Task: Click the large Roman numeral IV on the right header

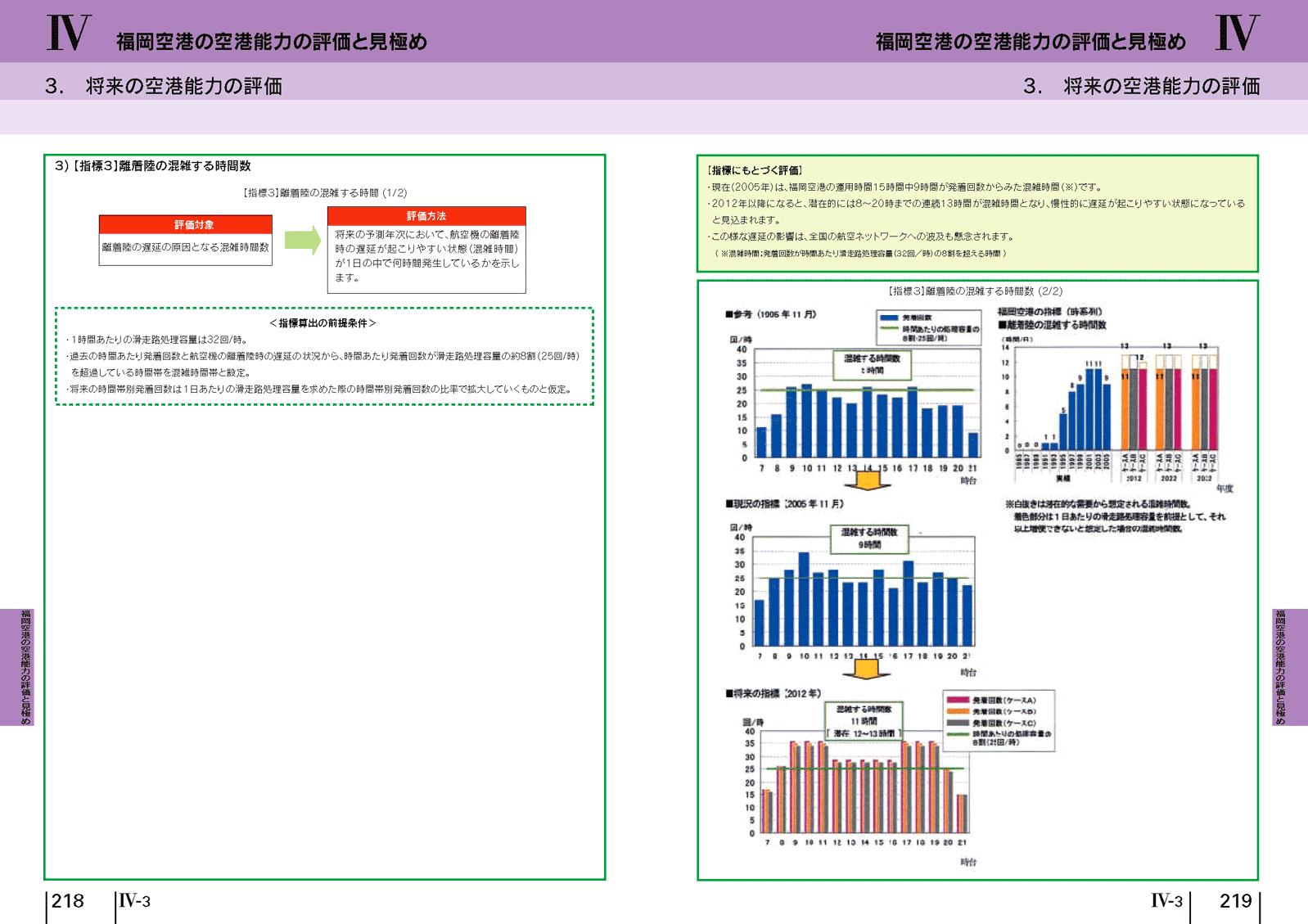Action: pyautogui.click(x=1237, y=33)
